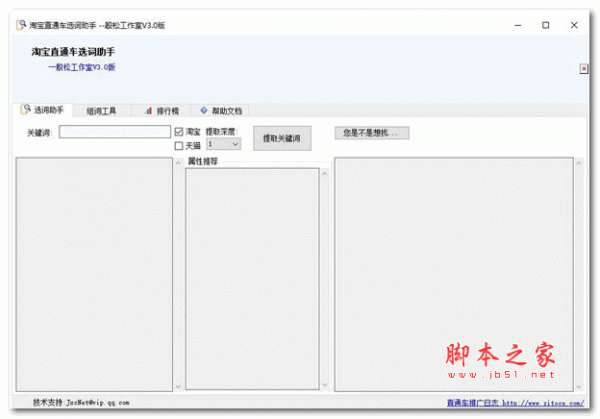Click the small red X icon beside the banner
Viewport: 600px width, 419px height.
(x=584, y=69)
